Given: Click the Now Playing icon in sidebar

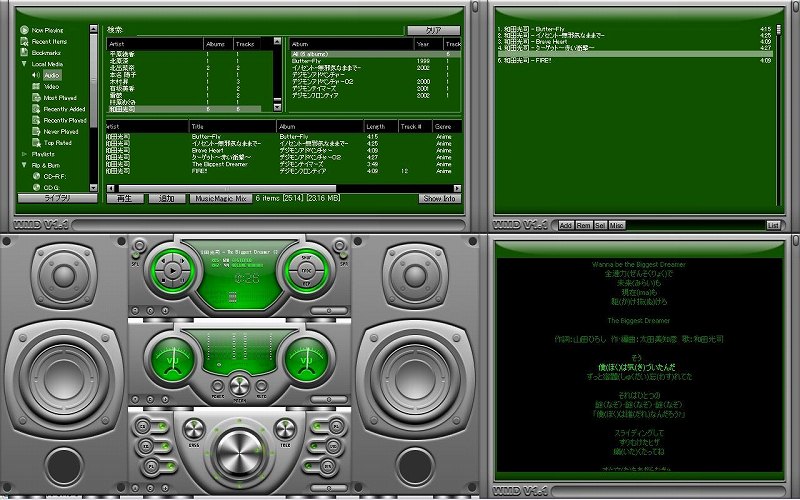Looking at the screenshot, I should 24,31.
